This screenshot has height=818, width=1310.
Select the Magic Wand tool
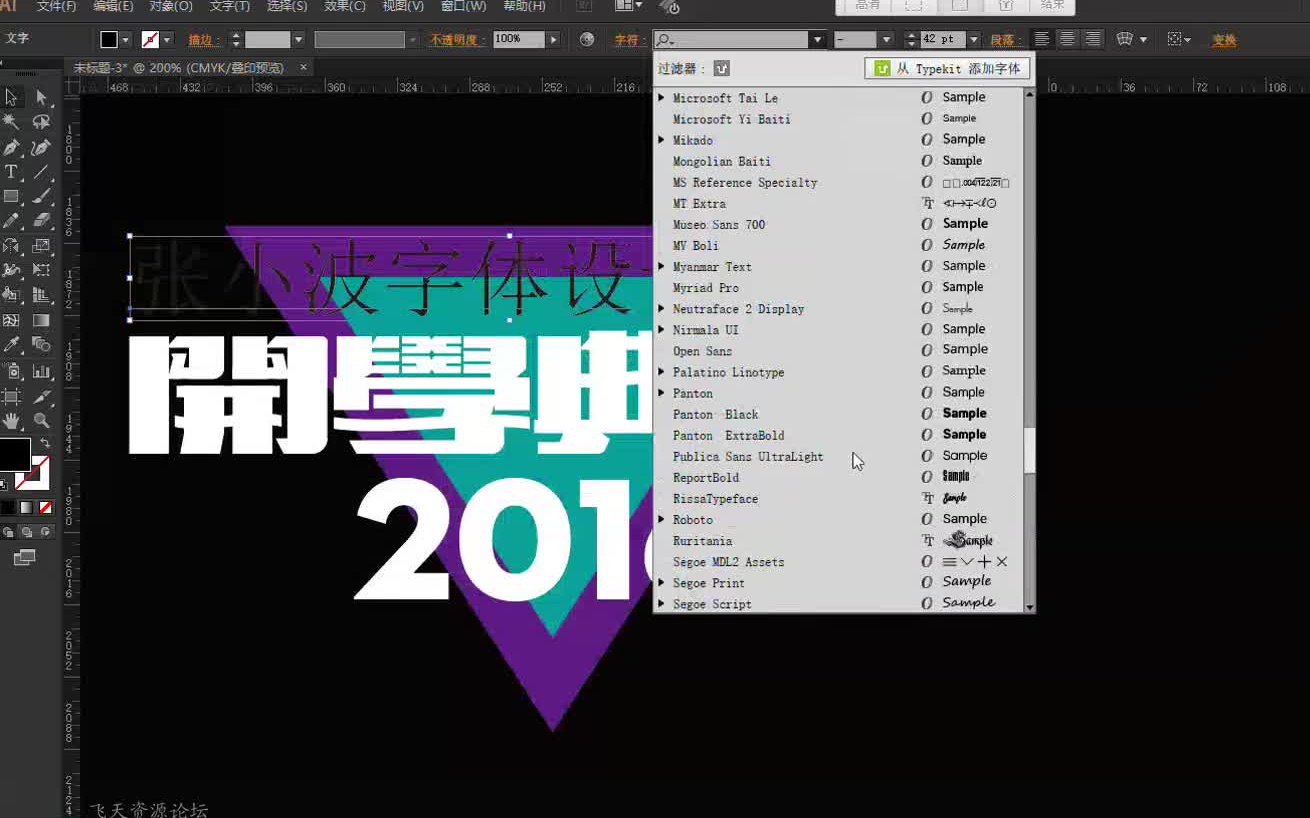pyautogui.click(x=12, y=121)
